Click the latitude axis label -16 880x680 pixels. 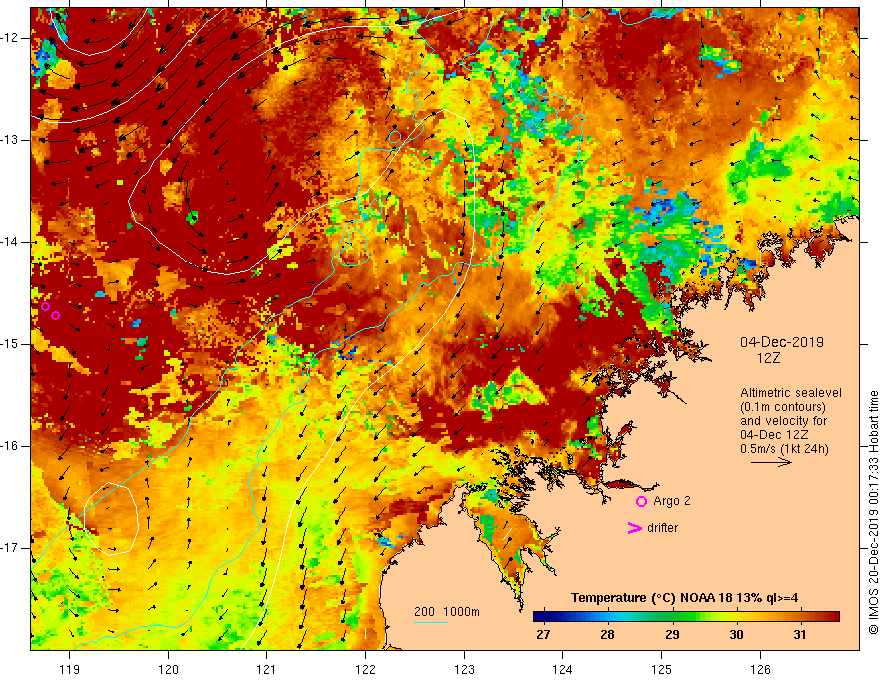click(x=10, y=446)
